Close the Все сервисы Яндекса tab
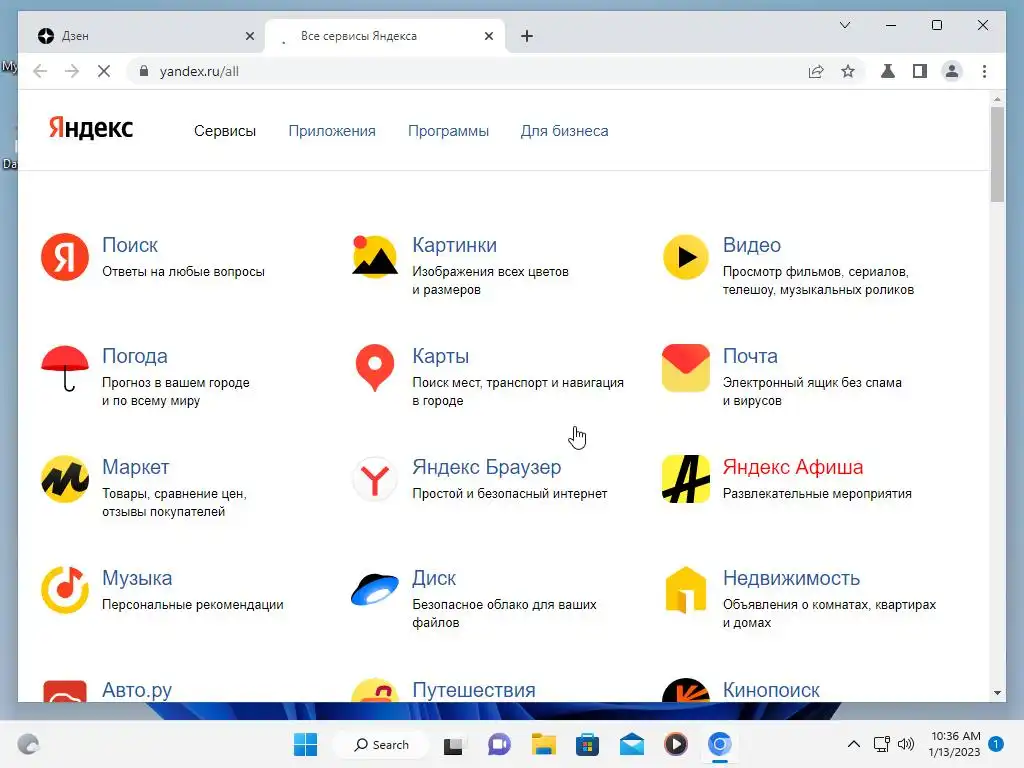 coord(488,36)
